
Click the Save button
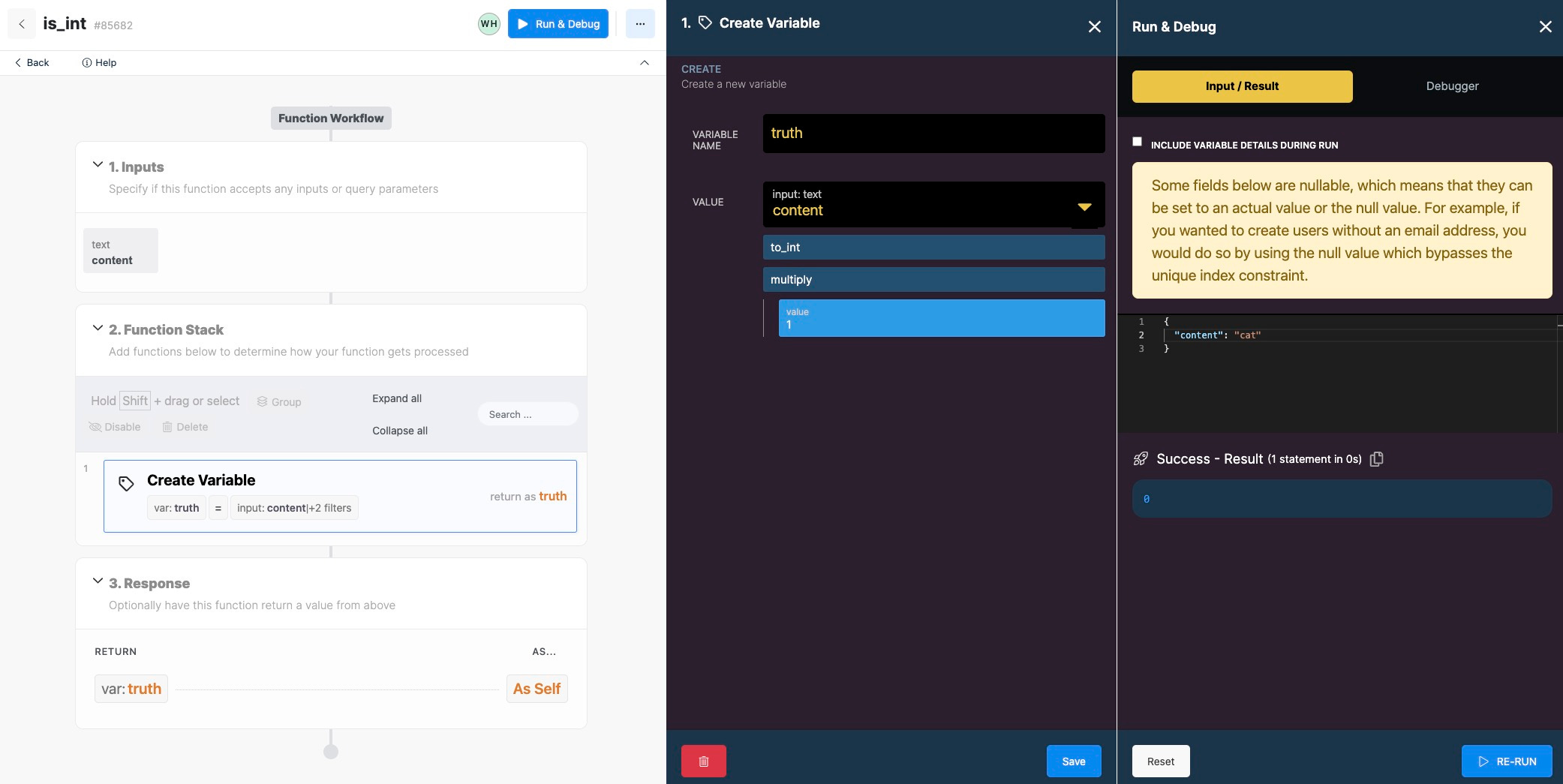1074,761
